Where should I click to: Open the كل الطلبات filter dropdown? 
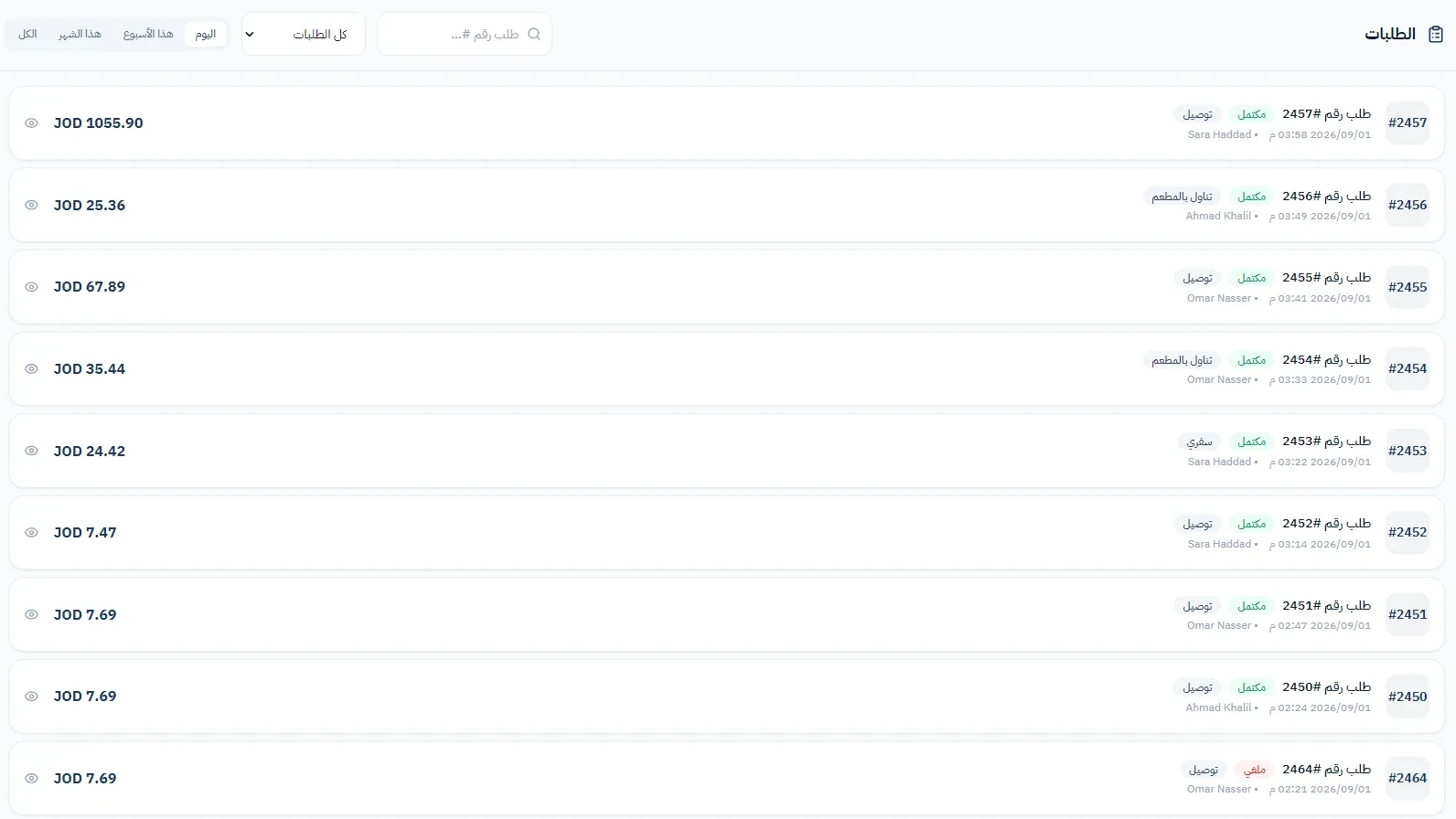304,34
